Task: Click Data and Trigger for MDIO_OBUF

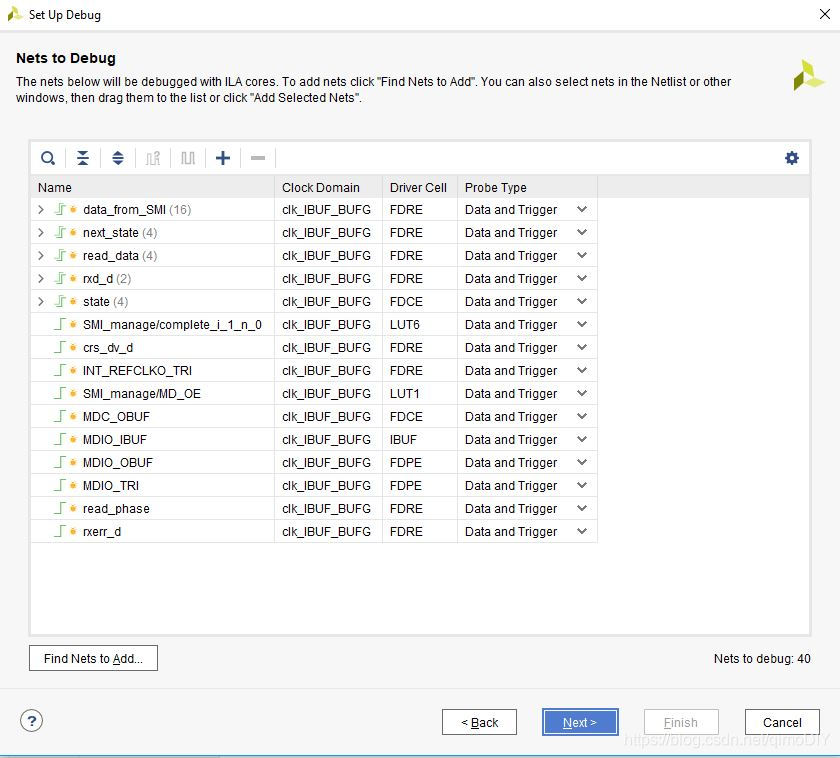Action: (x=511, y=463)
